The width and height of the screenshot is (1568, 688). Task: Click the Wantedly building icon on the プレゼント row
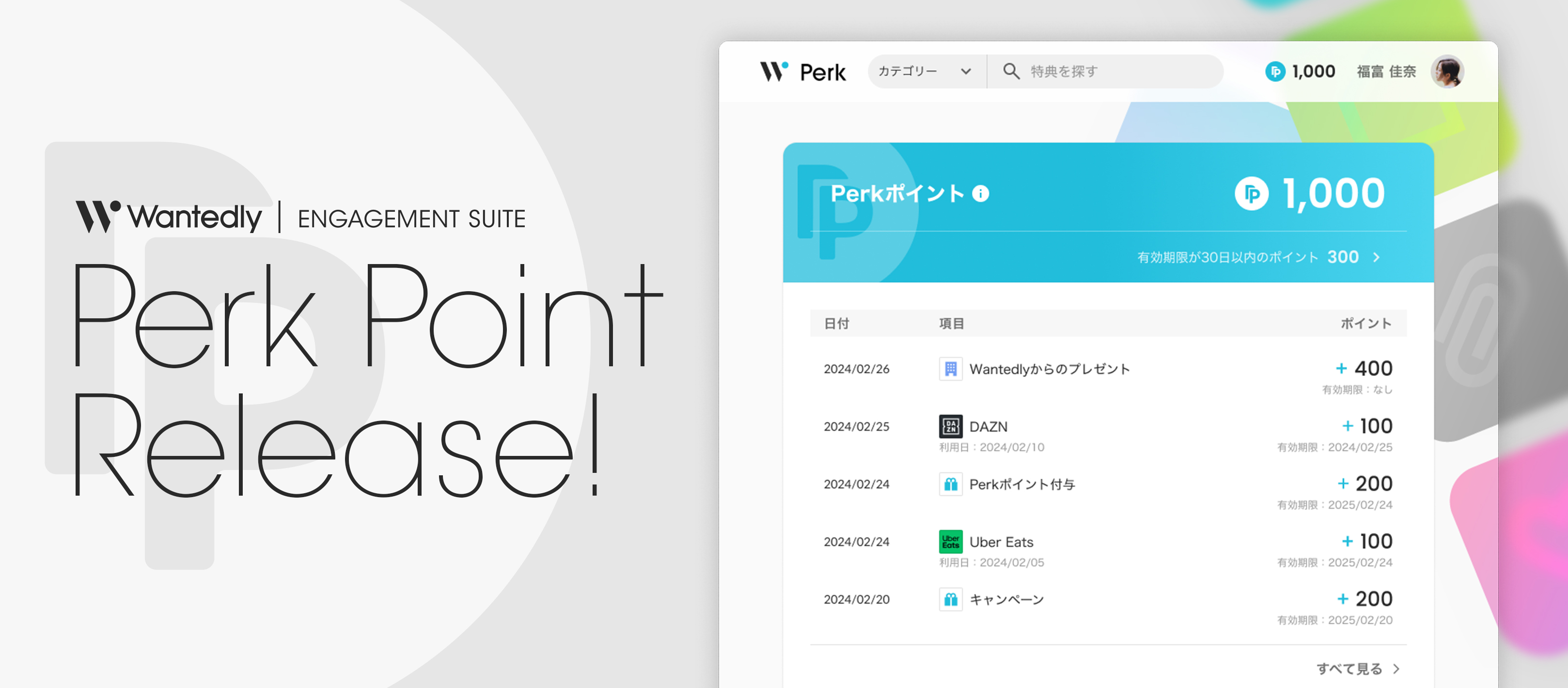pos(950,368)
